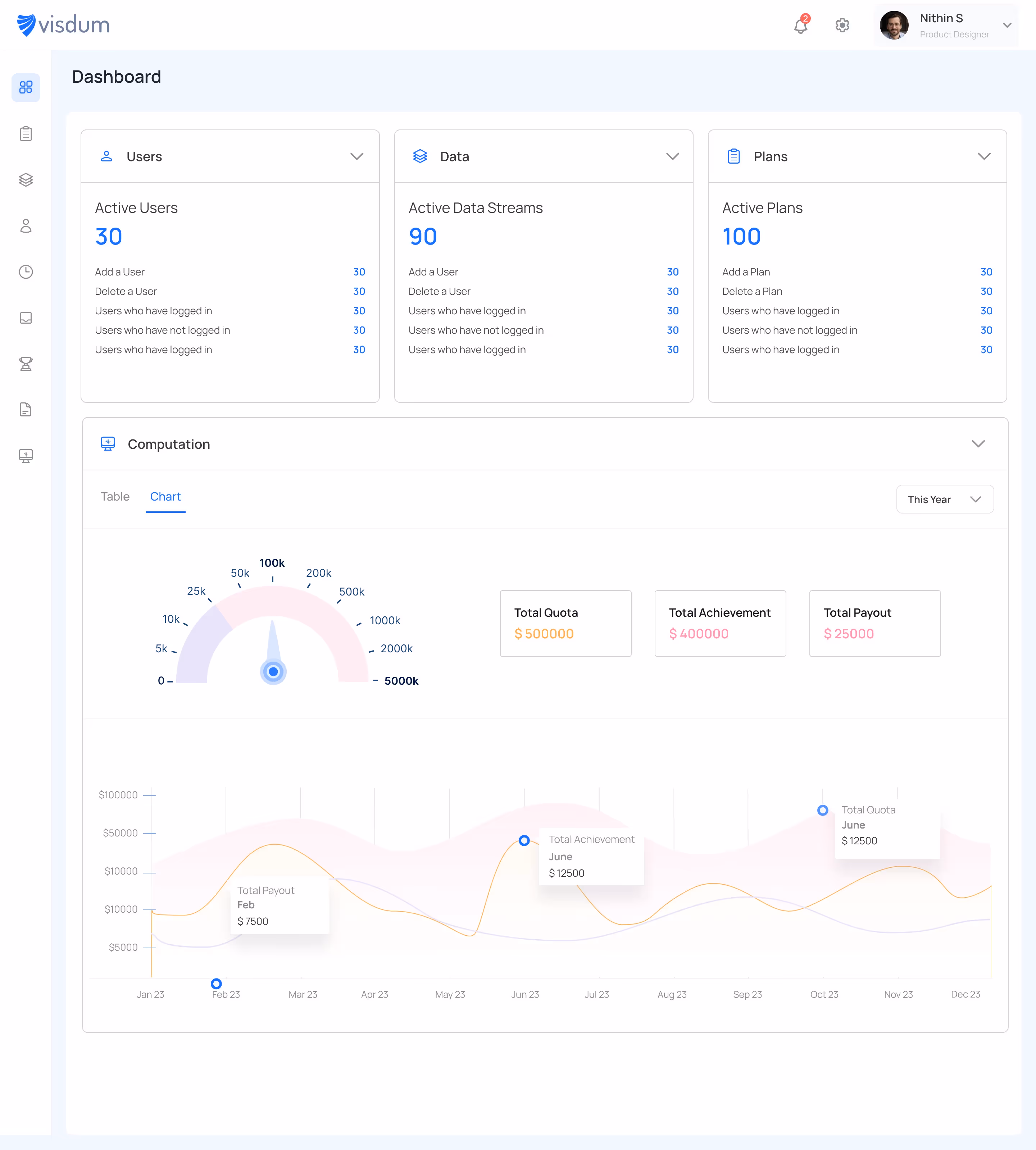
Task: Open the trophy achievements icon in sidebar
Action: [x=26, y=364]
